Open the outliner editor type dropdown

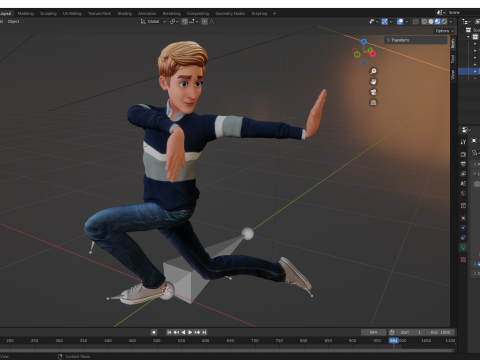467,21
